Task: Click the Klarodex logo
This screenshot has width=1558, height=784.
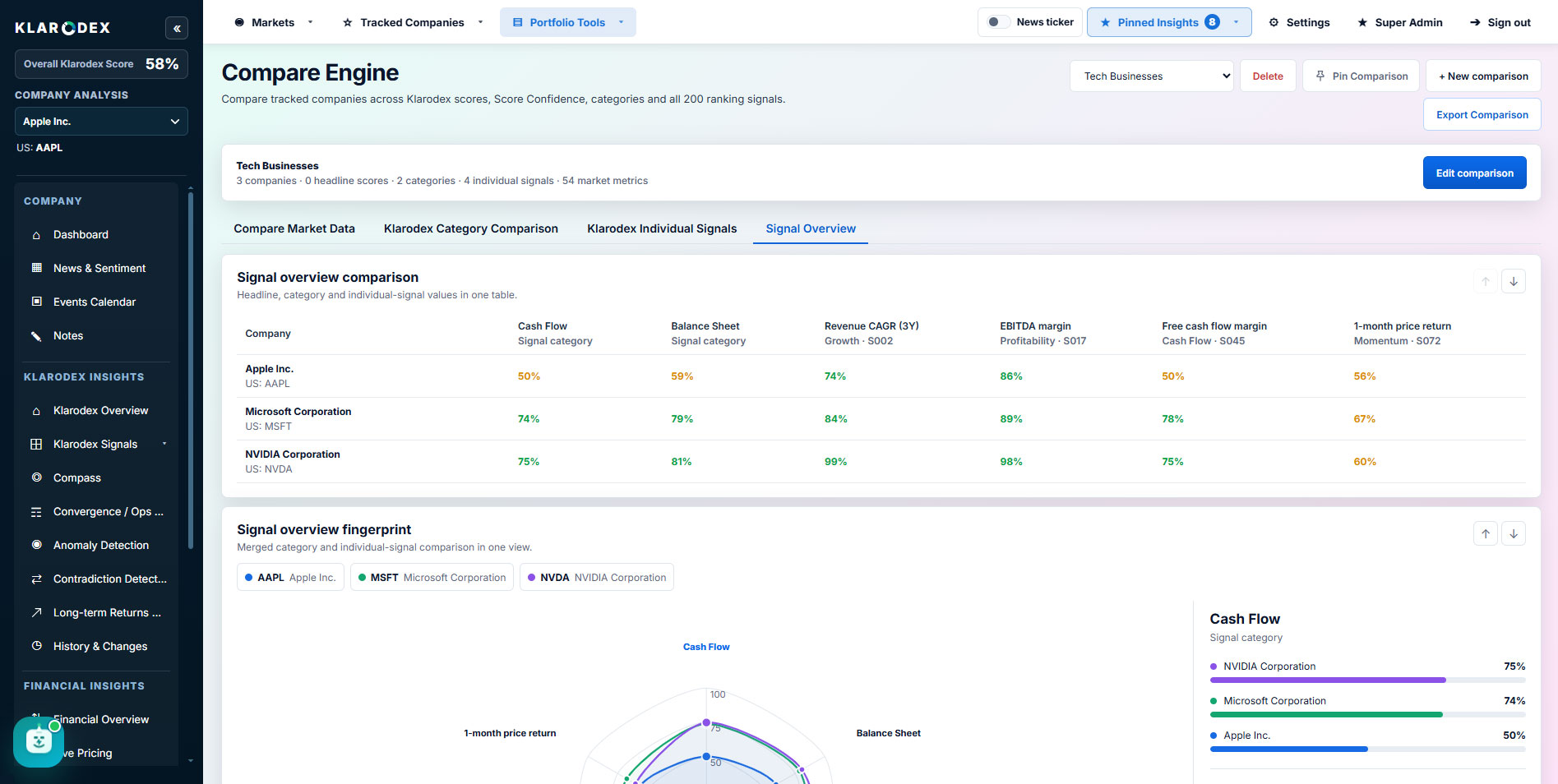Action: pyautogui.click(x=62, y=28)
